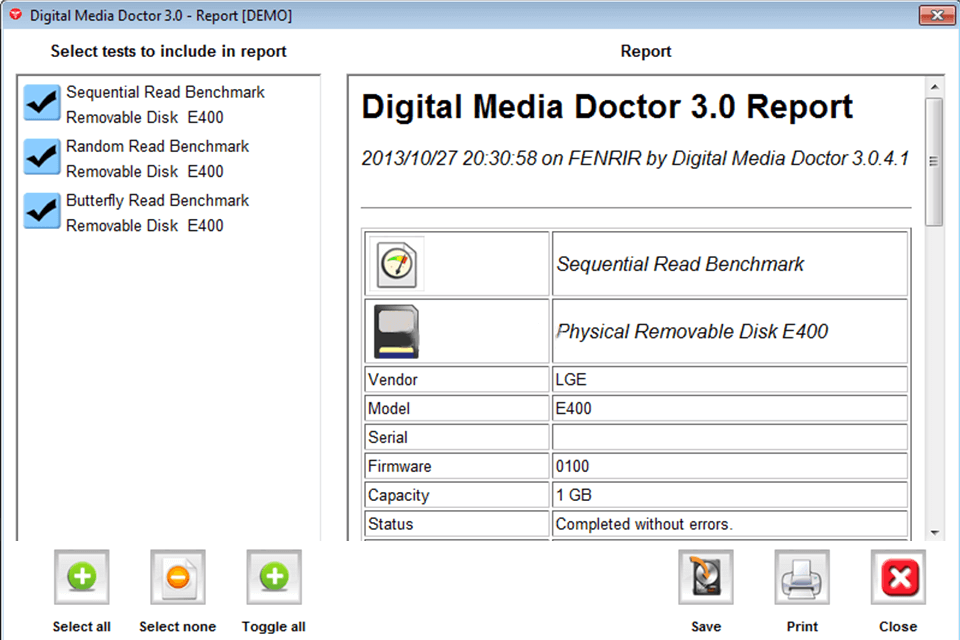Click the 'Firmware' table cell
This screenshot has height=640, width=960.
coord(457,466)
